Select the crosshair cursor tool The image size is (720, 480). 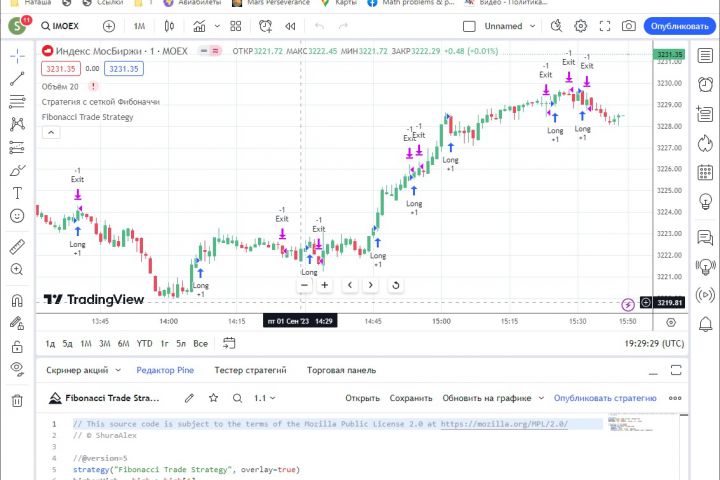(17, 56)
